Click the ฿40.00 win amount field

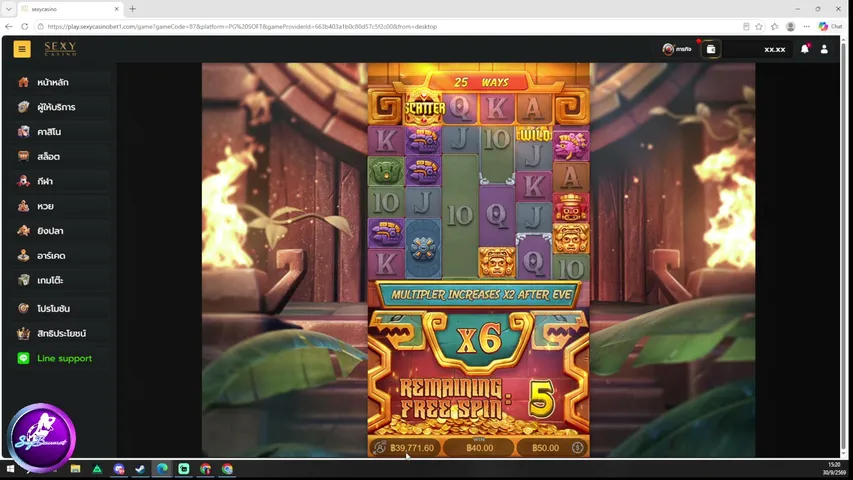479,448
